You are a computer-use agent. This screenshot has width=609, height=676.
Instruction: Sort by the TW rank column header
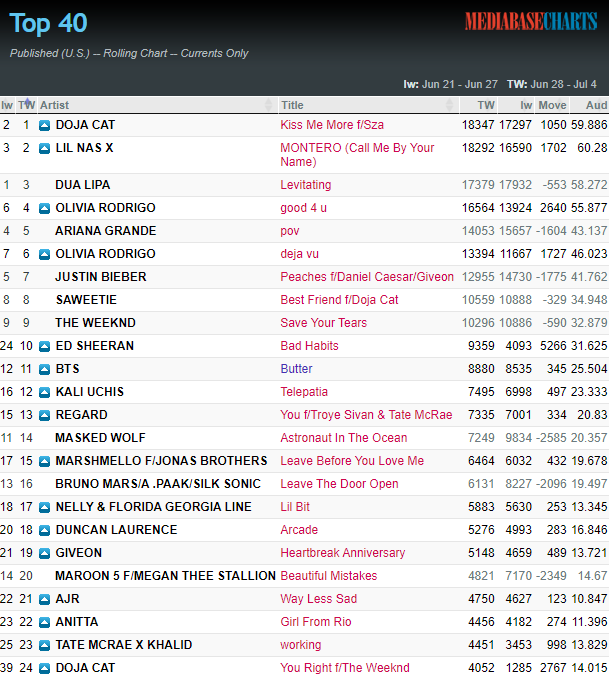coord(26,105)
